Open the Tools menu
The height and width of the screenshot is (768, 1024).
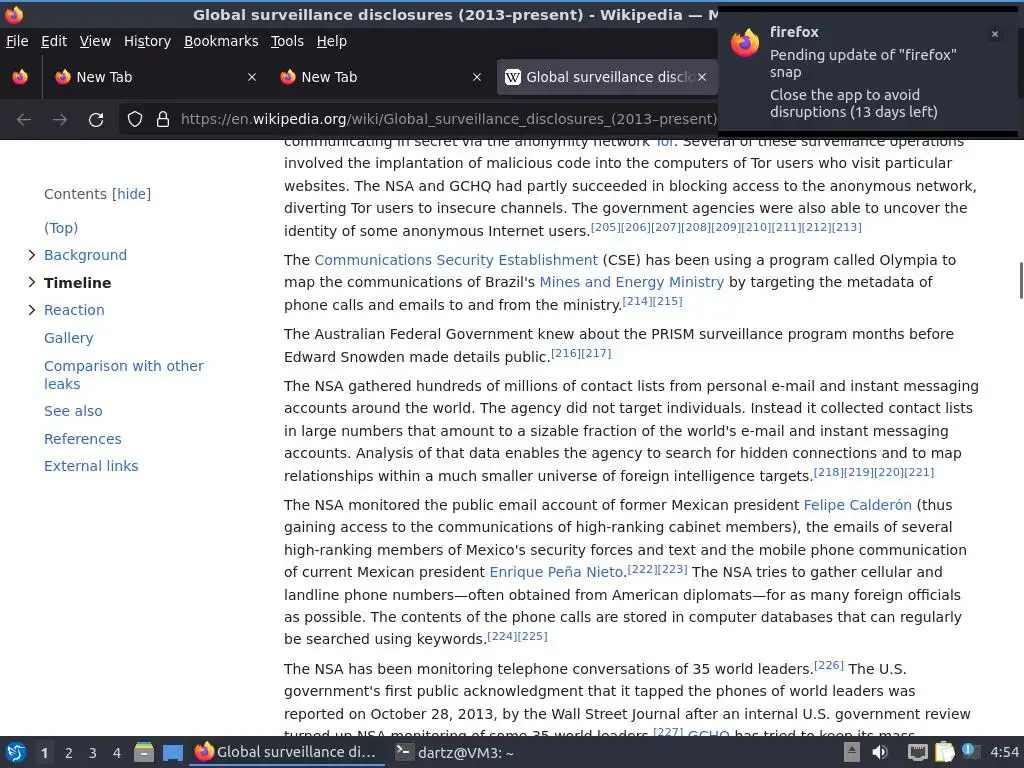[x=287, y=41]
